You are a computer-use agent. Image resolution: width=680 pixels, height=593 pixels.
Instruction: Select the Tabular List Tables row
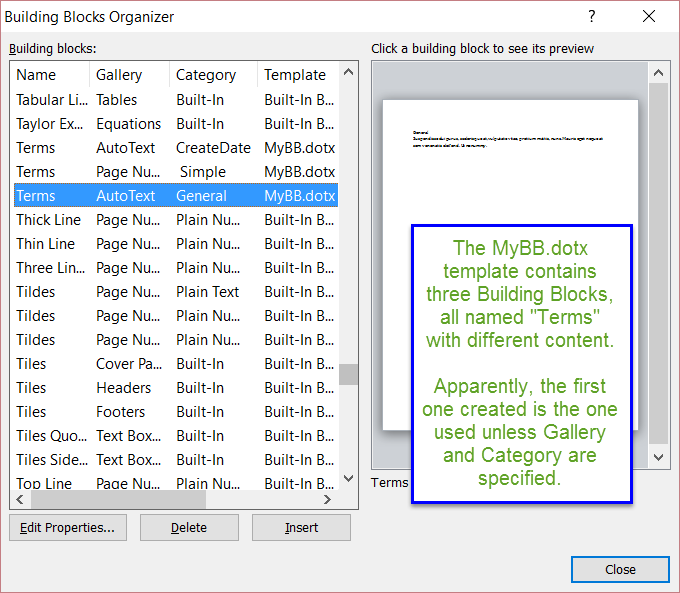[x=176, y=100]
